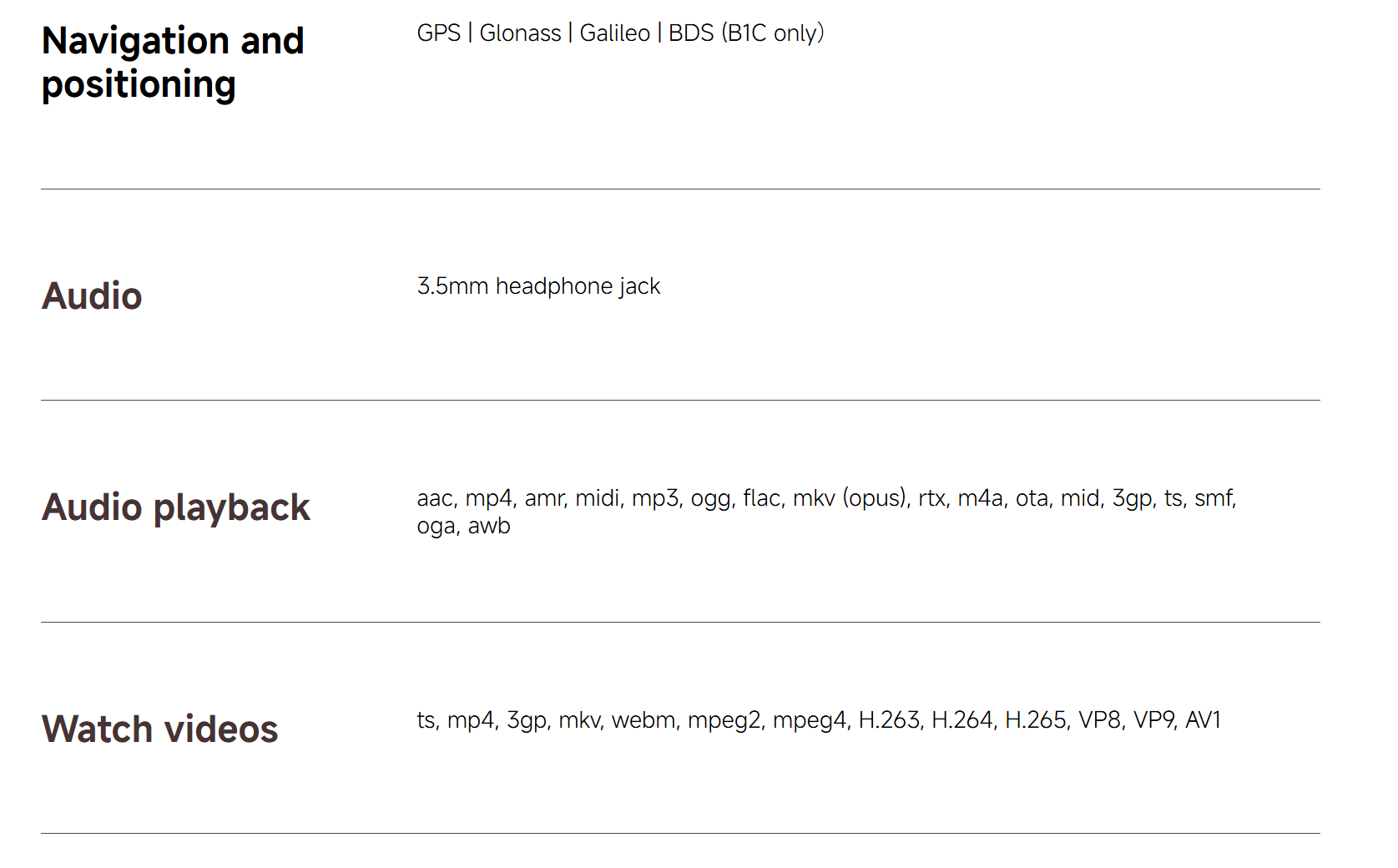Click the 3.5mm headphone jack text
Image resolution: width=1398 pixels, height=868 pixels.
coord(538,286)
